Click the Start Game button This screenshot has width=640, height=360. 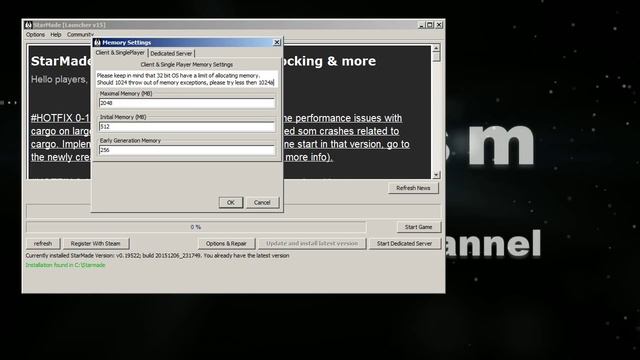418,227
